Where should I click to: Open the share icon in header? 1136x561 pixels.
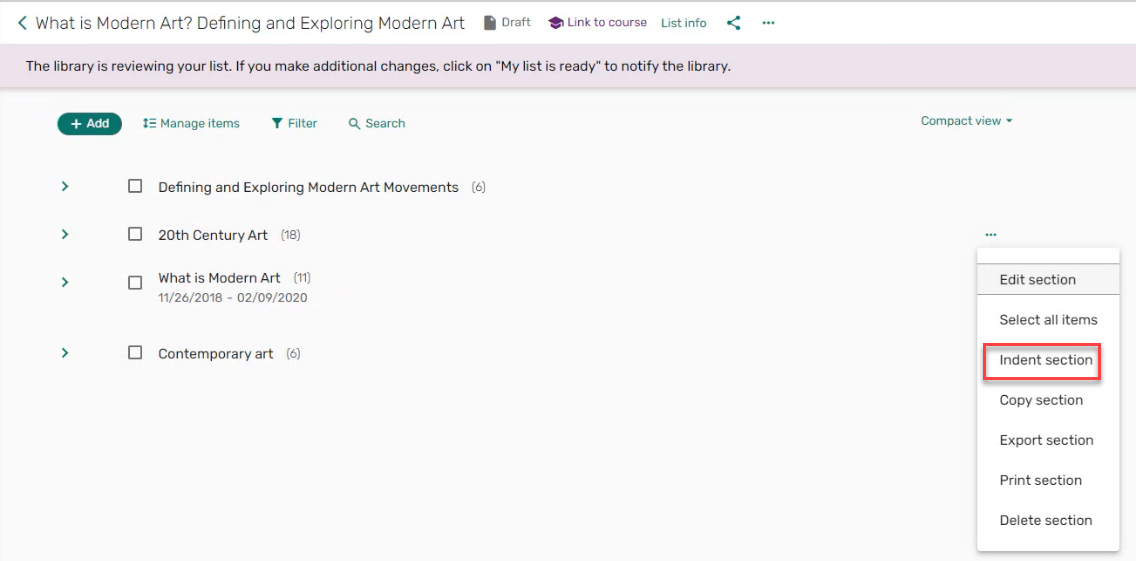[x=734, y=23]
